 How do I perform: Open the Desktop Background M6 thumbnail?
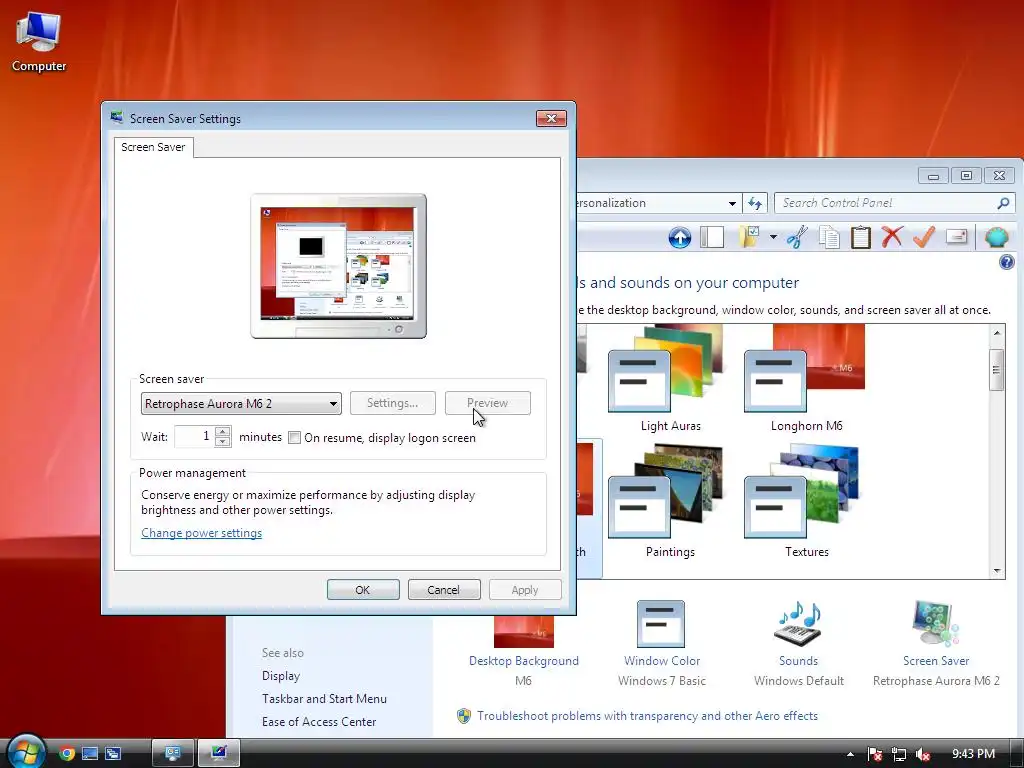(x=524, y=631)
